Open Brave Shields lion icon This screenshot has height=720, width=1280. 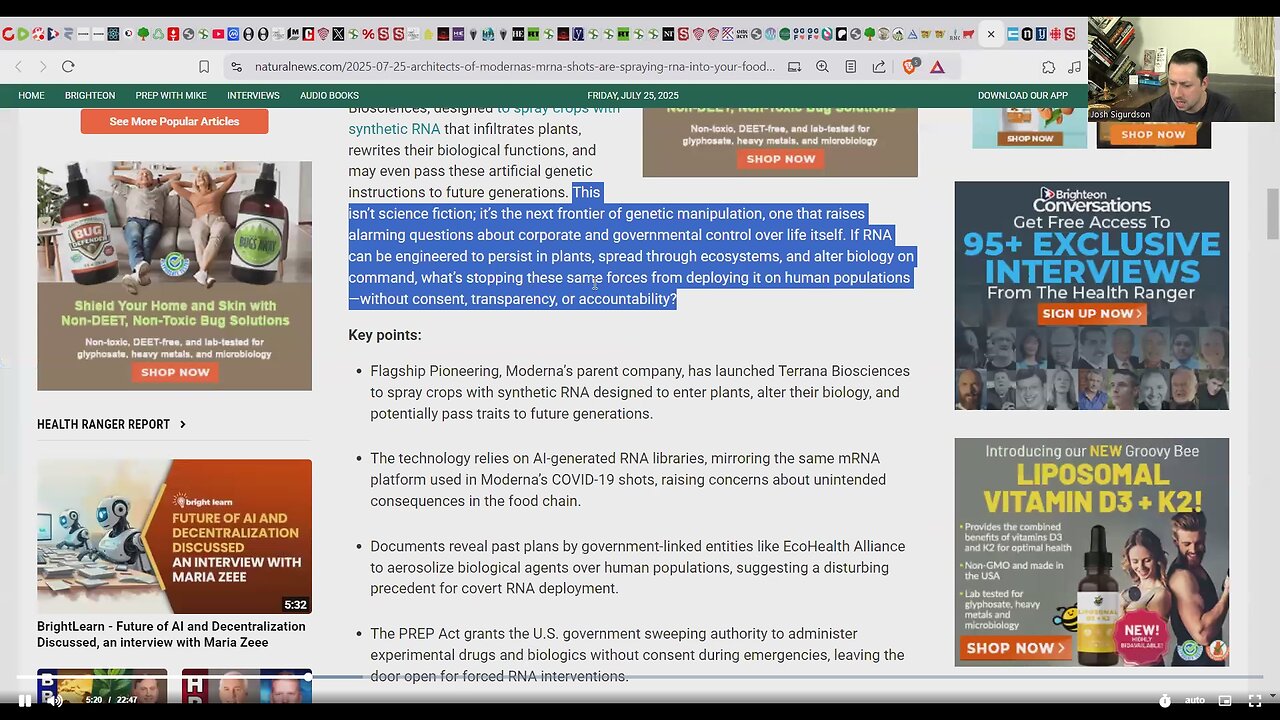pyautogui.click(x=910, y=67)
